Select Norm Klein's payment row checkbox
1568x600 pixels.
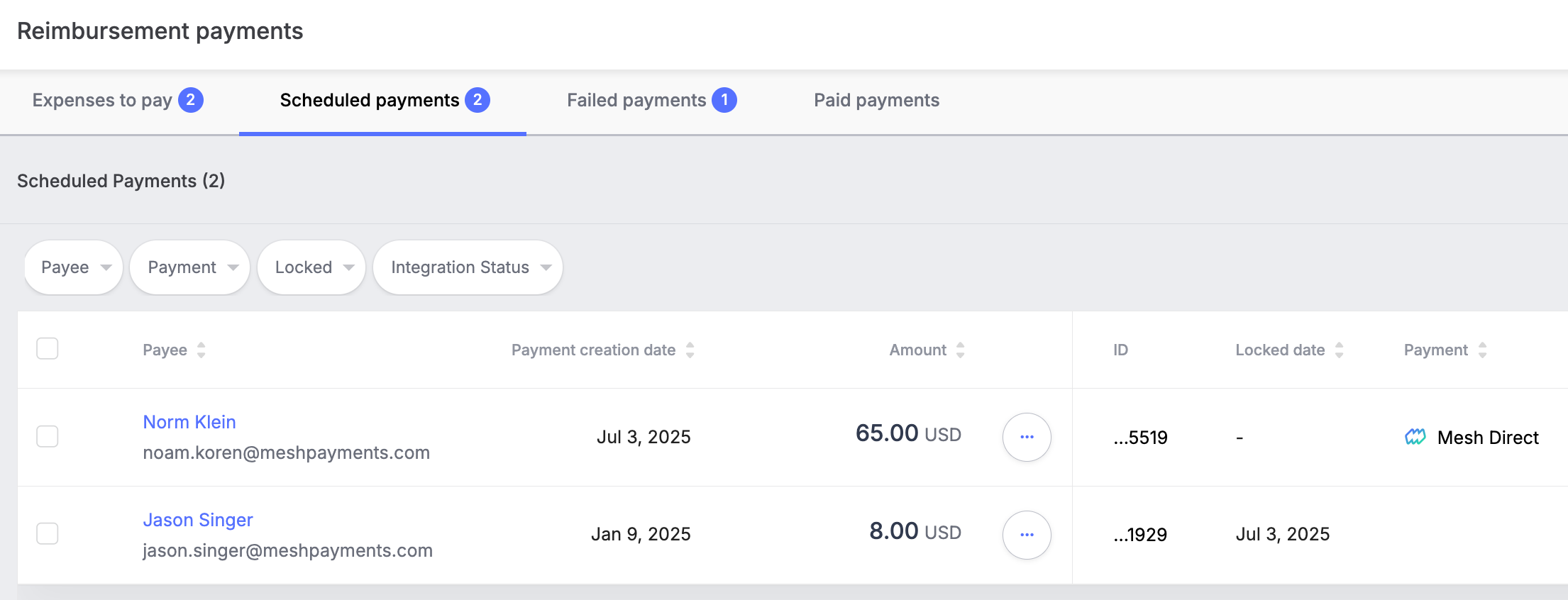pos(48,436)
